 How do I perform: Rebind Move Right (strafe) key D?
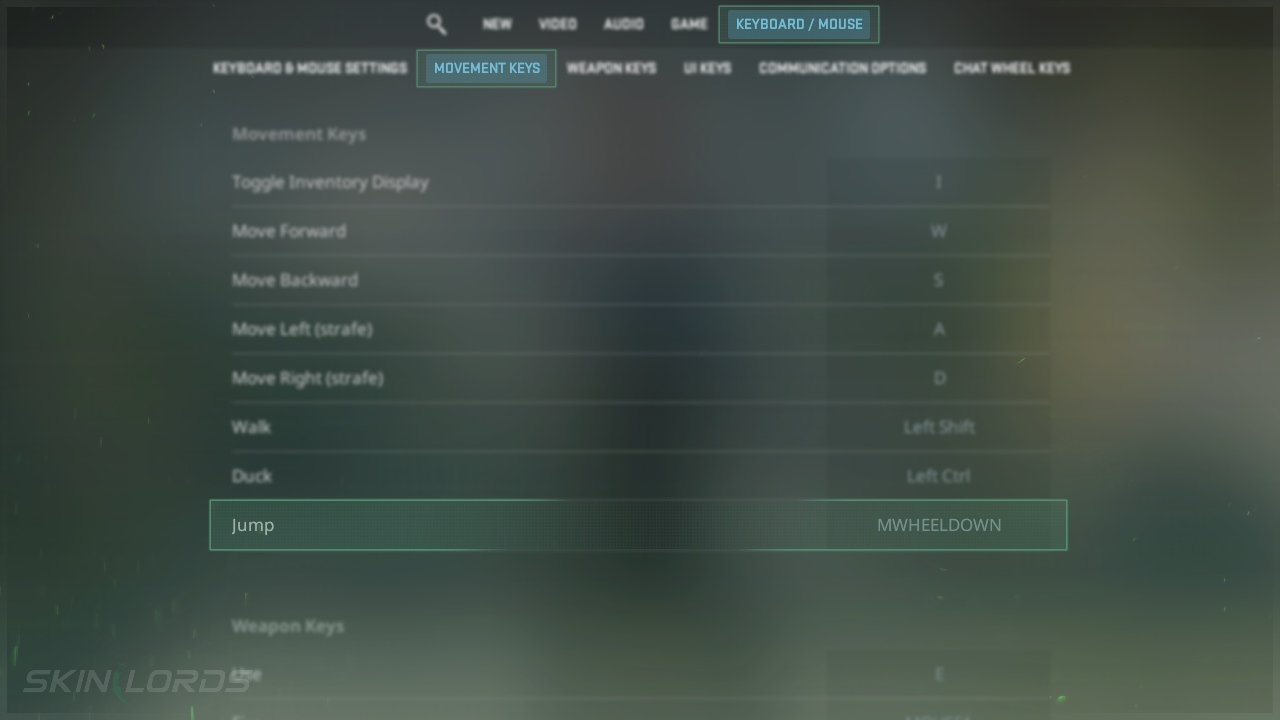(x=939, y=378)
